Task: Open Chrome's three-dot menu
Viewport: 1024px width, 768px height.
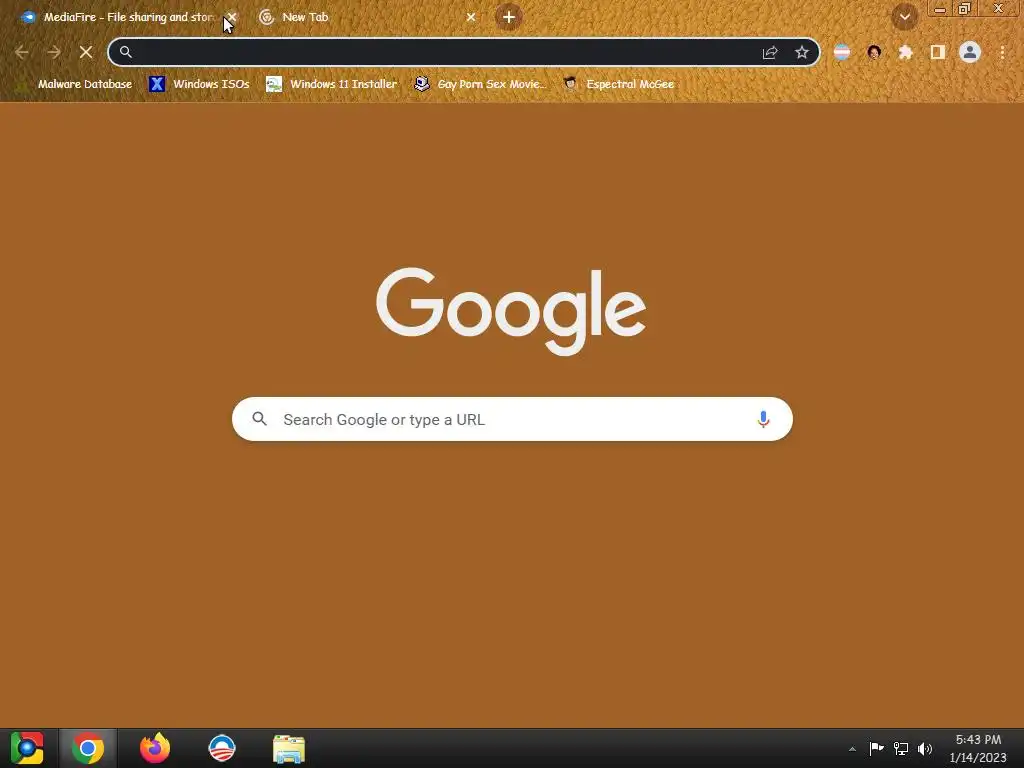Action: point(1002,52)
